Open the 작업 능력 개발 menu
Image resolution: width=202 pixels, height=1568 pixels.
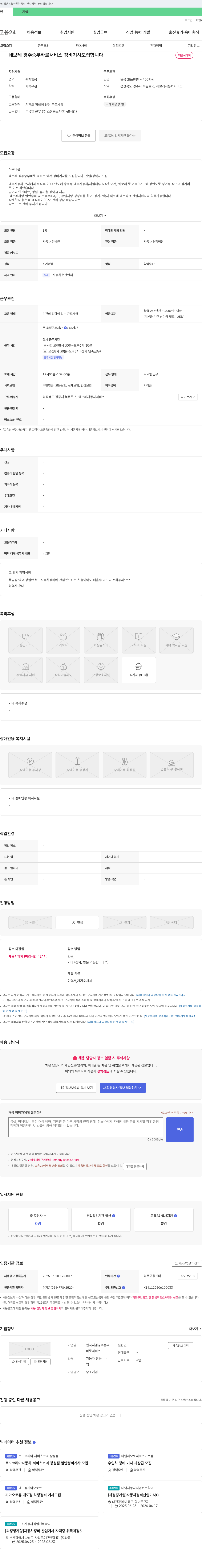[138, 32]
